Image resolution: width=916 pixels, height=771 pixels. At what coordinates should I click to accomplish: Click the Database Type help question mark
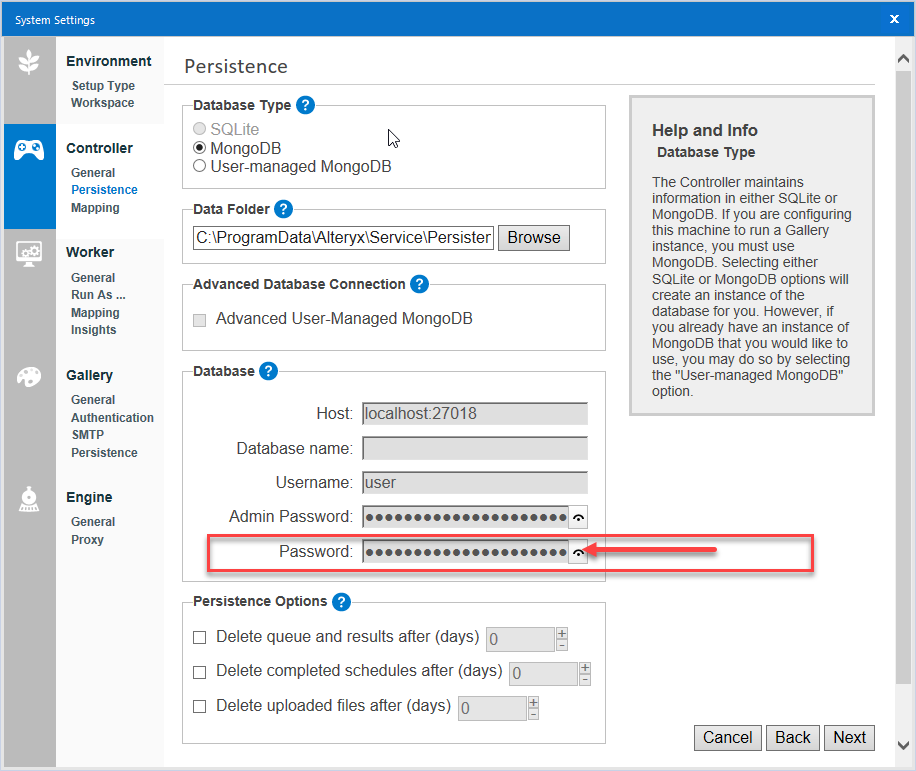point(305,105)
